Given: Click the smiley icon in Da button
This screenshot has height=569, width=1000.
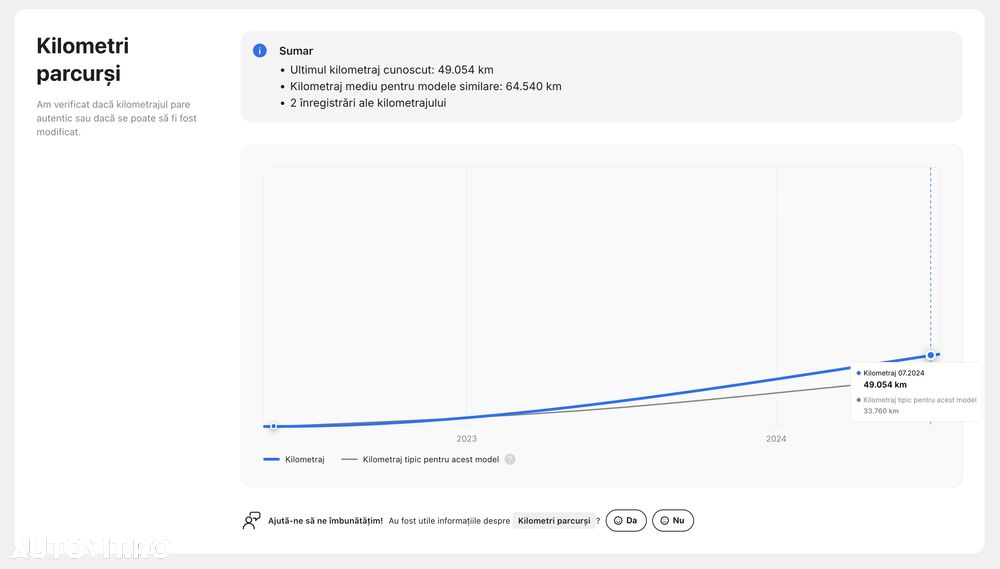Looking at the screenshot, I should tap(618, 520).
